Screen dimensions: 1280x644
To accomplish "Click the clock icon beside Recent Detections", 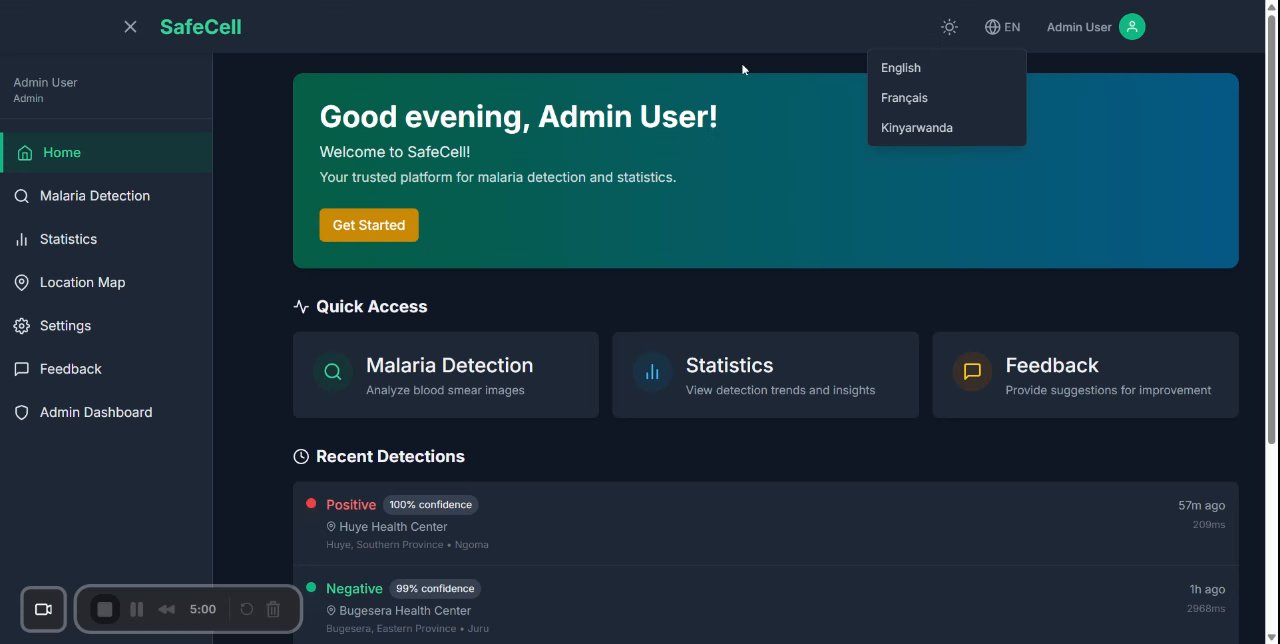I will (301, 456).
